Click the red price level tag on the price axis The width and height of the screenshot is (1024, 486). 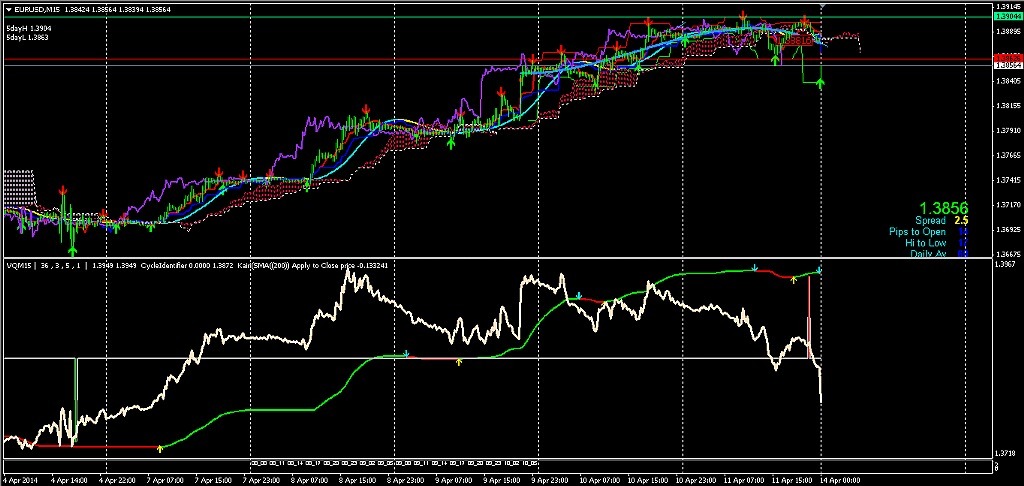pyautogui.click(x=1004, y=59)
